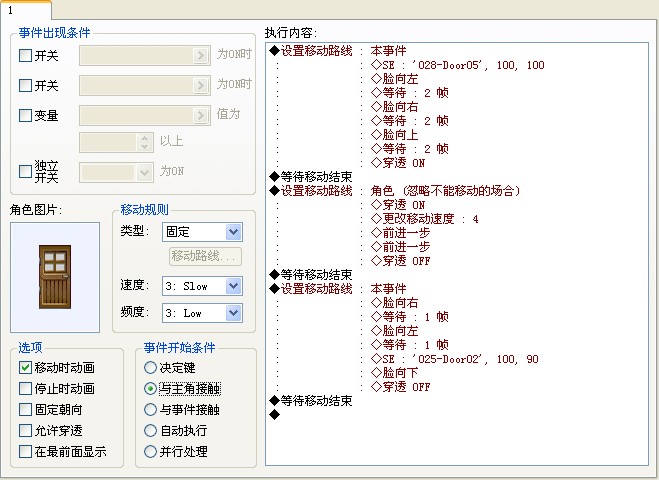Select 自动执行 trigger radio button
The image size is (659, 480).
[150, 430]
